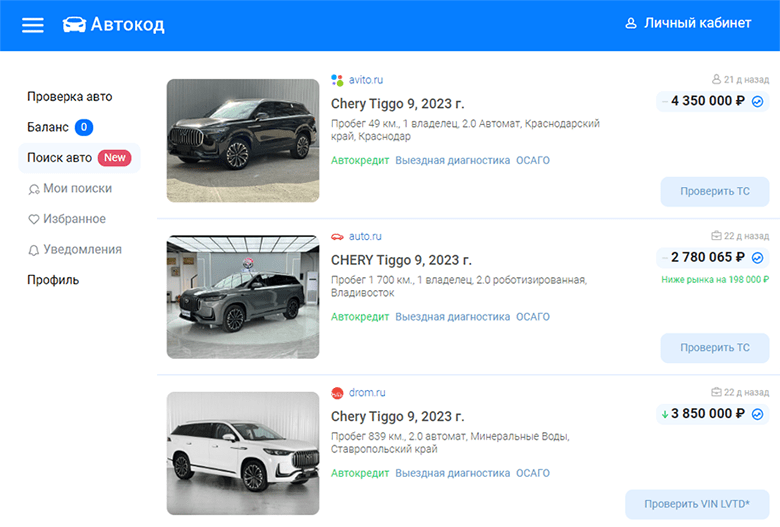
Task: Click Автокредит on the avito.ru listing
Action: pos(360,160)
